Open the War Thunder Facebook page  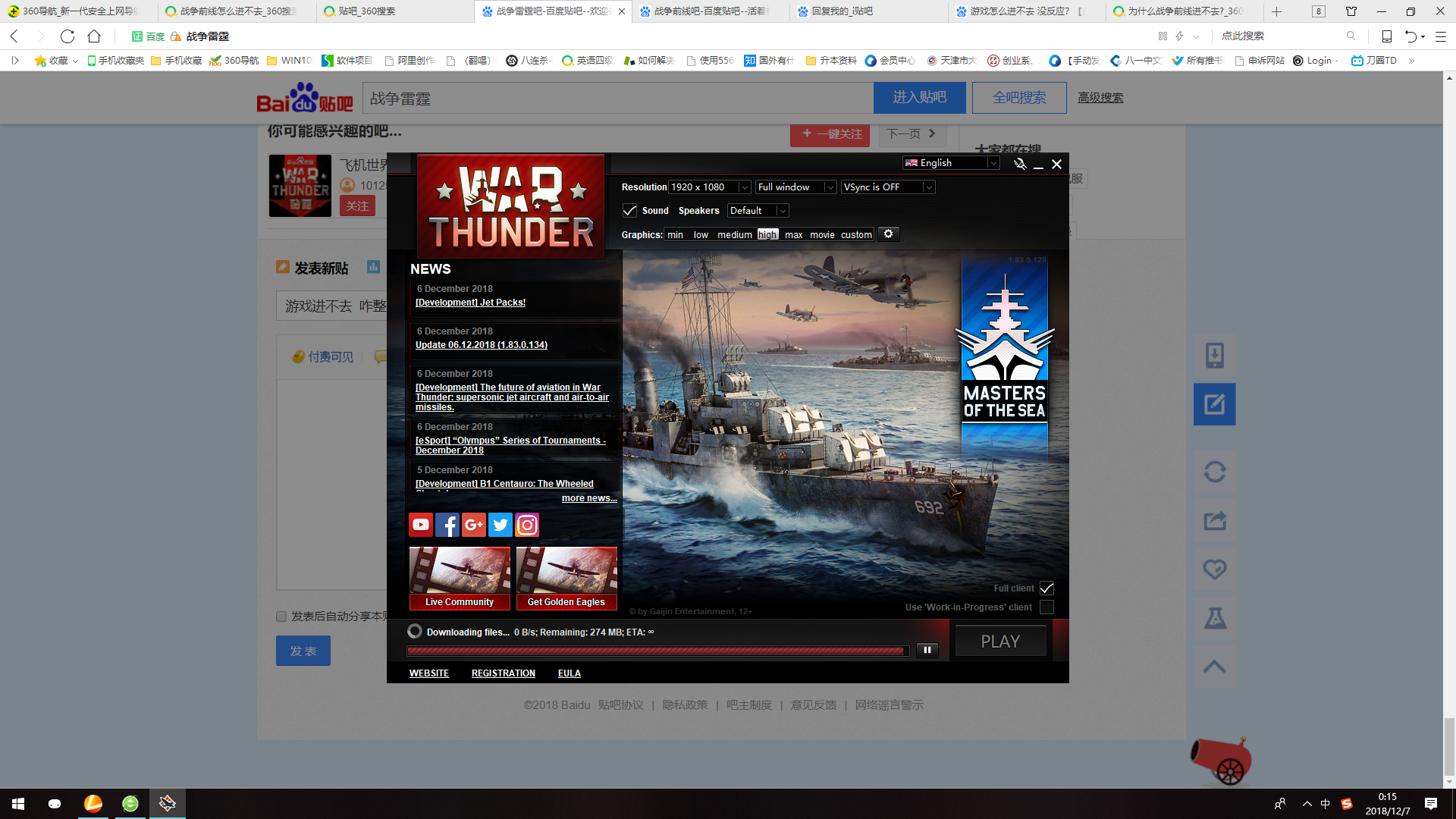(x=447, y=524)
